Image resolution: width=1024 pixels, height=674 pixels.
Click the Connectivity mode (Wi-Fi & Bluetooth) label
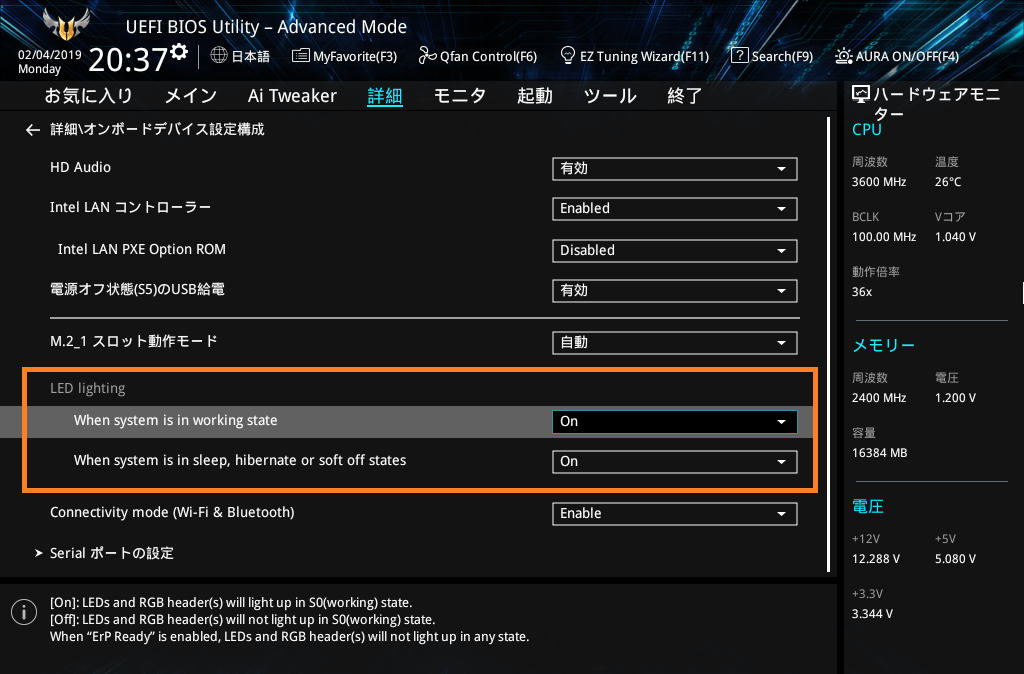(x=172, y=513)
